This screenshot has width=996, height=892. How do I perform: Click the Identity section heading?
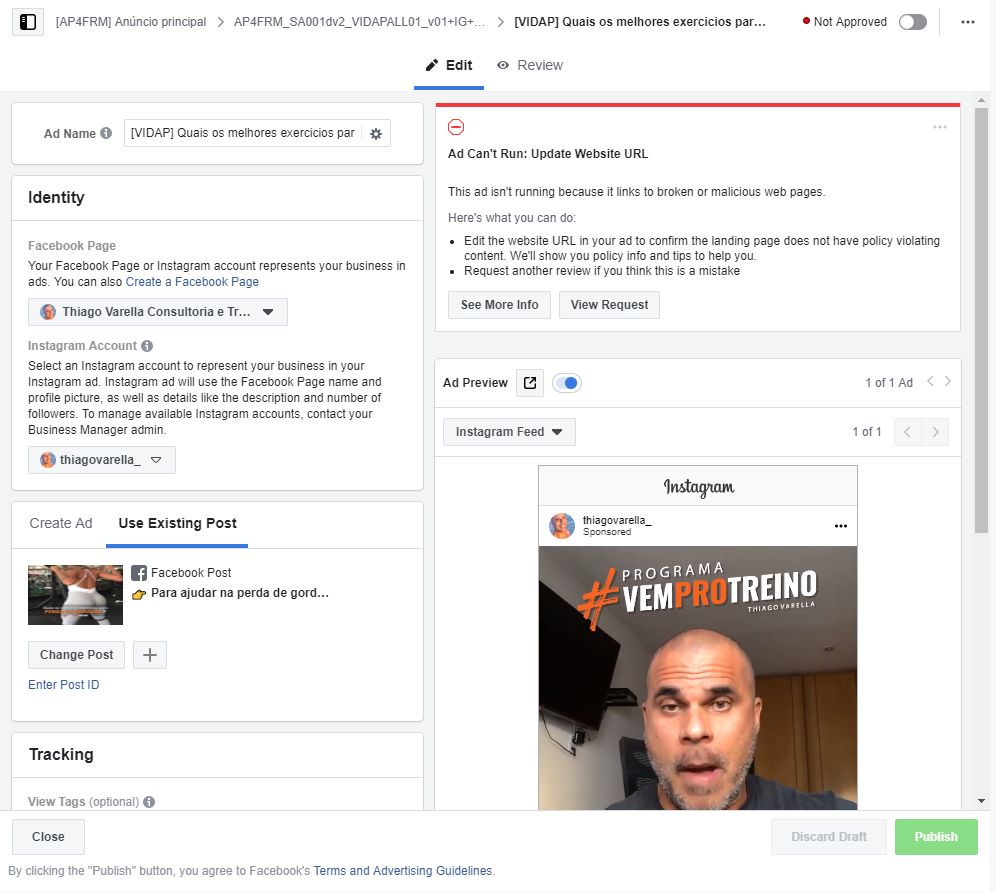pyautogui.click(x=56, y=198)
